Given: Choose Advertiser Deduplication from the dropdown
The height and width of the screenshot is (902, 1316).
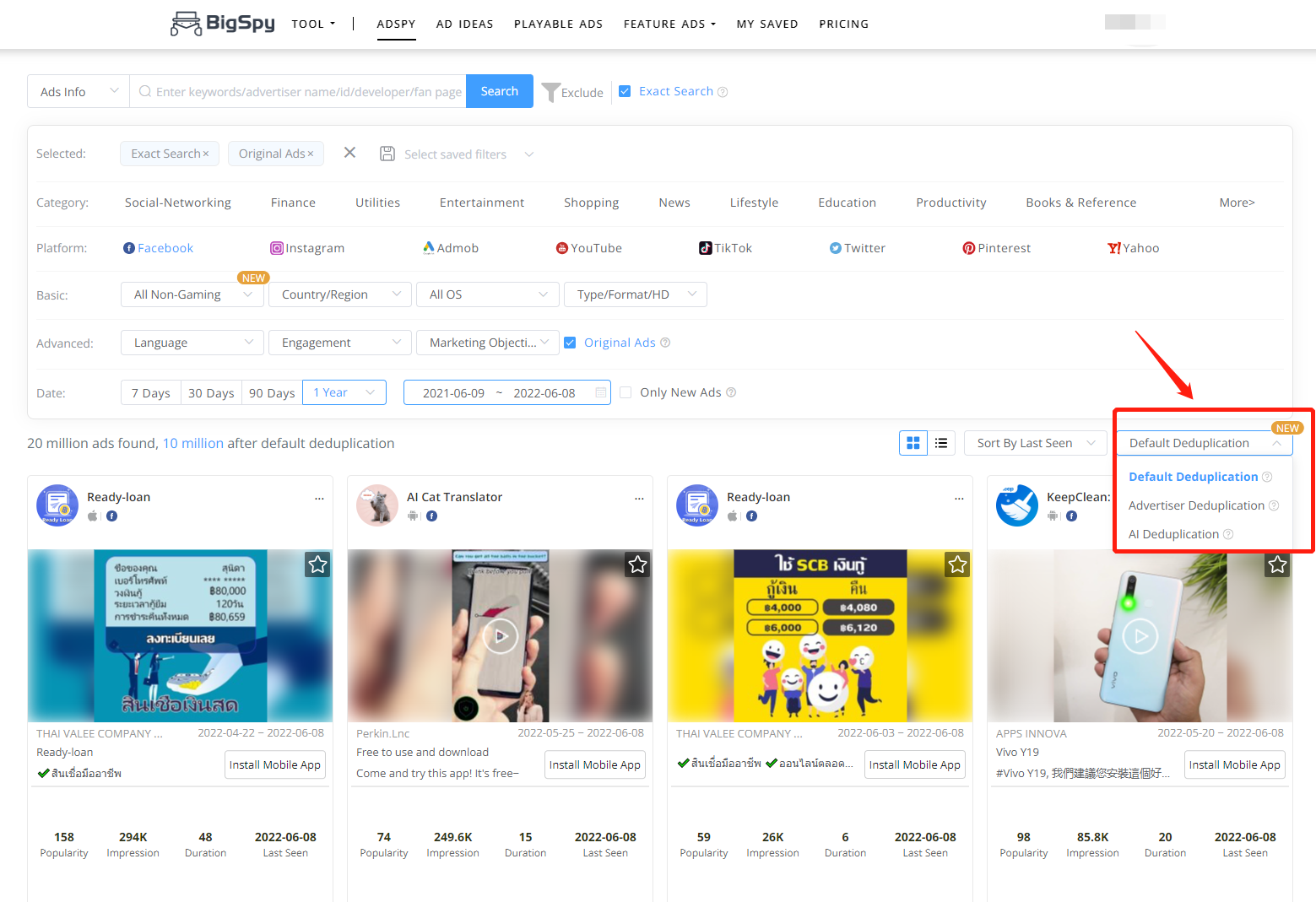Looking at the screenshot, I should tap(1196, 505).
